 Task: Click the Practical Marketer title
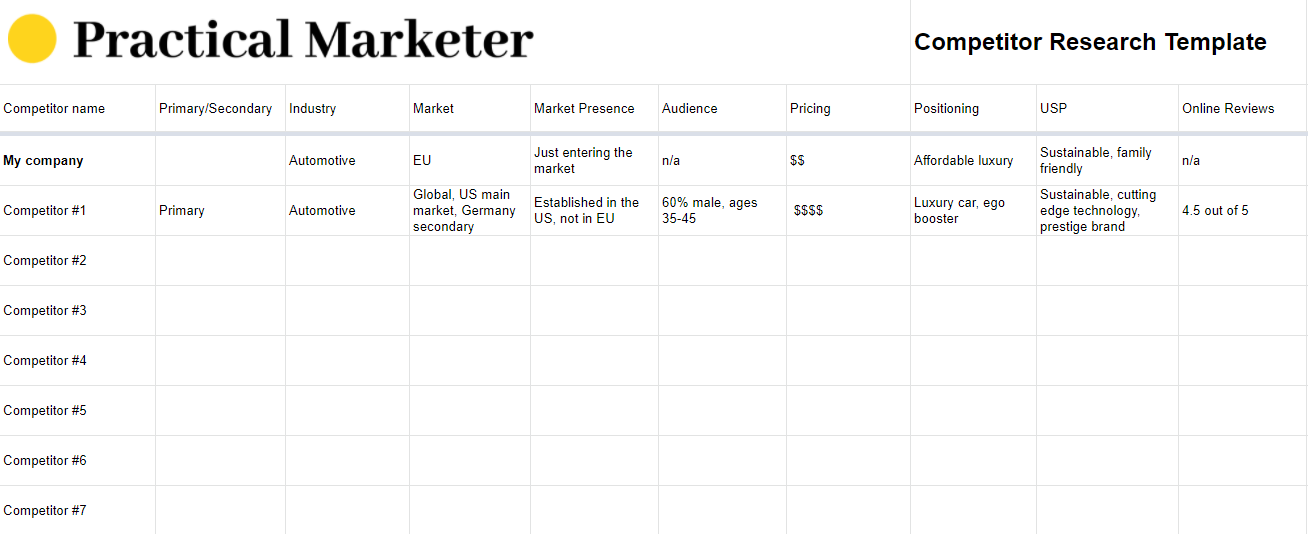point(303,40)
